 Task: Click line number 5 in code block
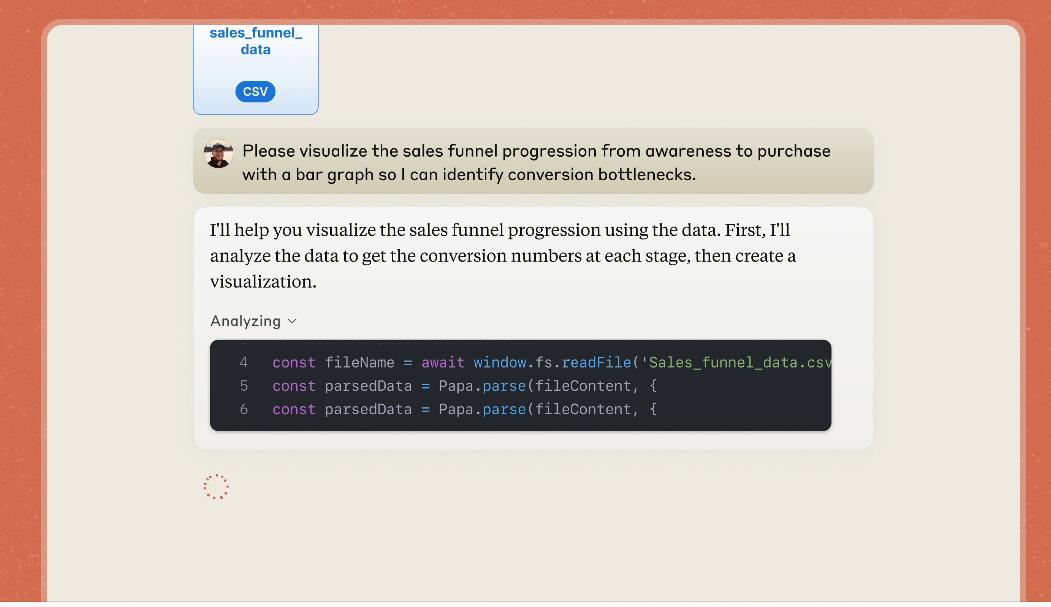coord(243,385)
